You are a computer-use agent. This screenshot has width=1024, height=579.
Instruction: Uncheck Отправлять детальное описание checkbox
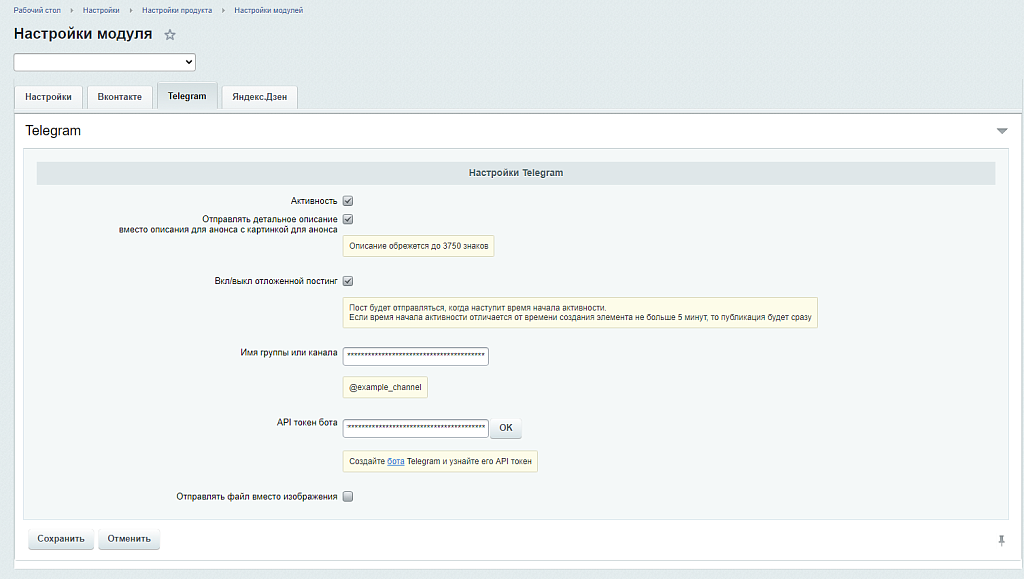(348, 219)
